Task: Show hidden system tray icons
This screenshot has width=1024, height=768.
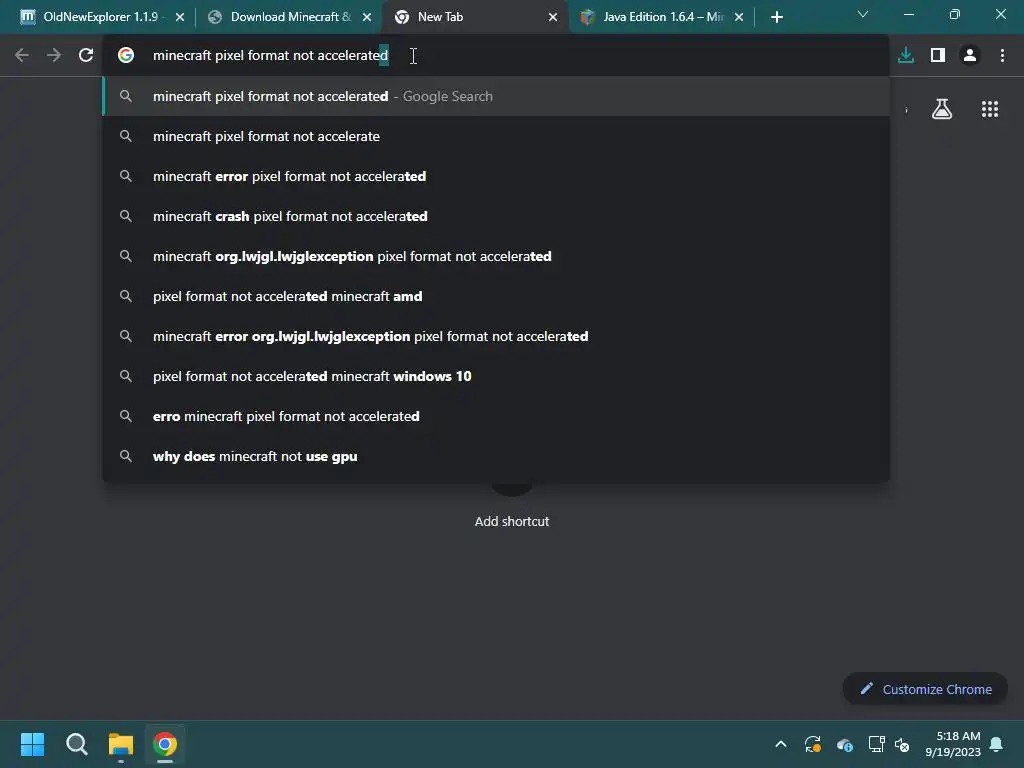Action: [x=780, y=744]
